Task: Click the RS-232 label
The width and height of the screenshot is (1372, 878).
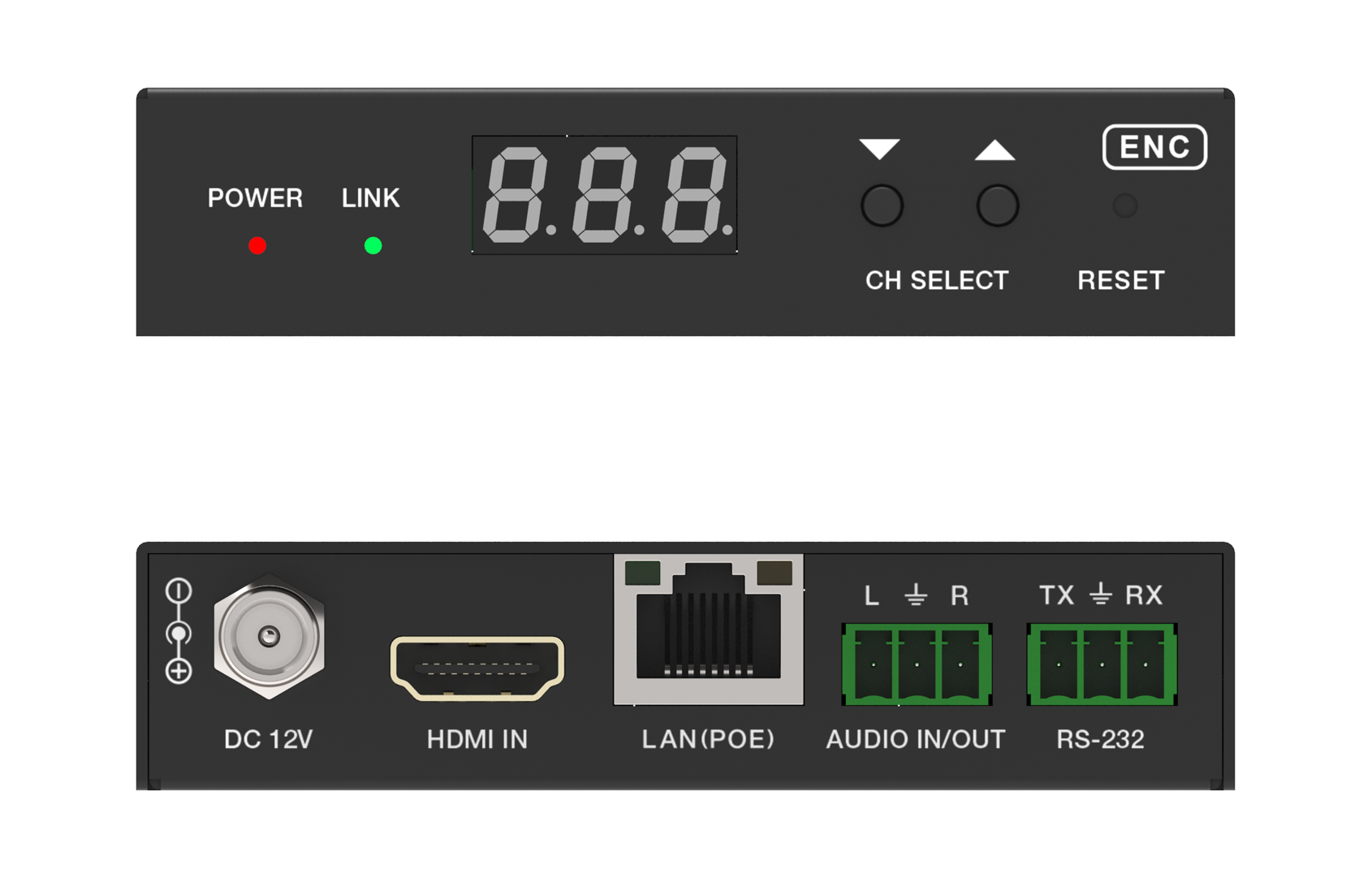Action: [1100, 739]
